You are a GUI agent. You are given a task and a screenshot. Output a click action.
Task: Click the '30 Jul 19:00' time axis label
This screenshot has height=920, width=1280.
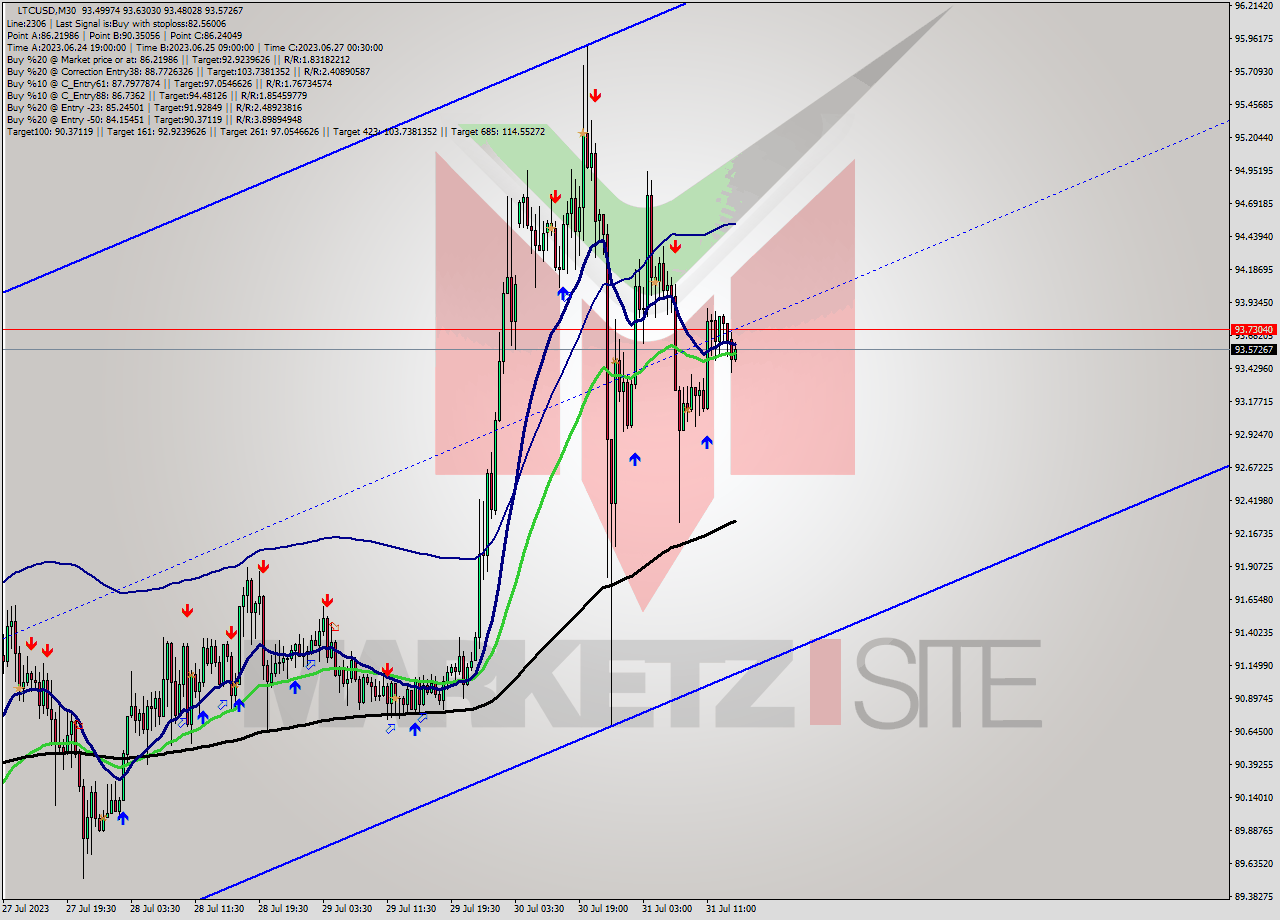coord(603,909)
